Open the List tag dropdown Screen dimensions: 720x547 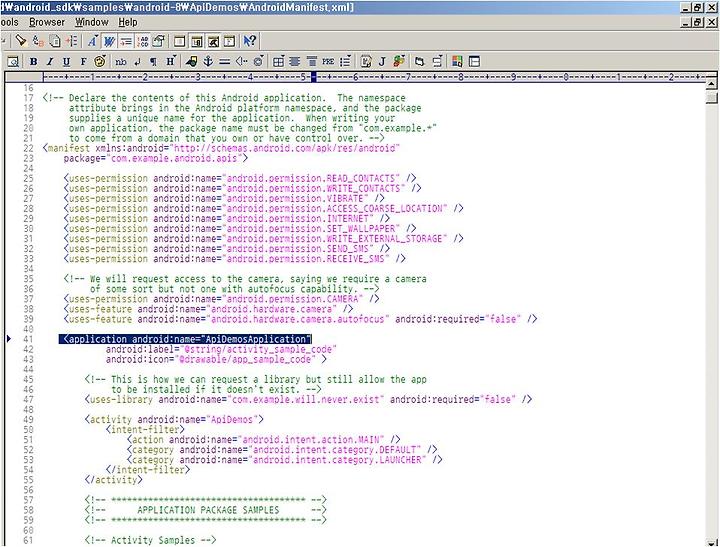point(345,62)
